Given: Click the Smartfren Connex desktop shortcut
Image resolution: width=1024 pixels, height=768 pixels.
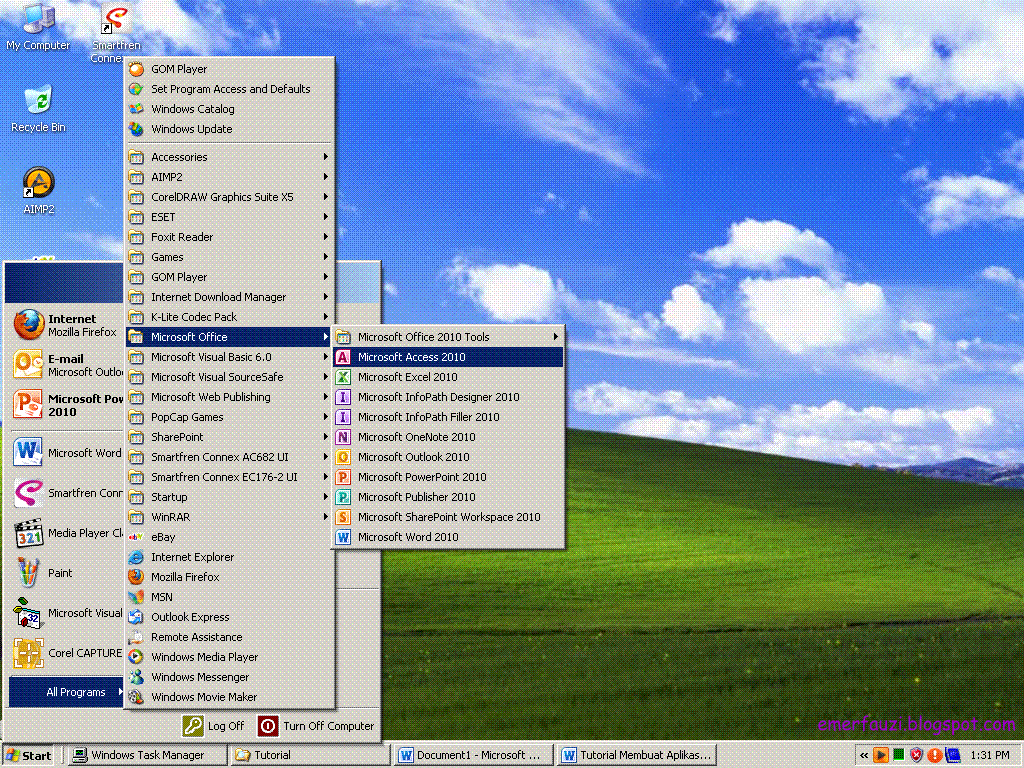Looking at the screenshot, I should click(x=115, y=31).
